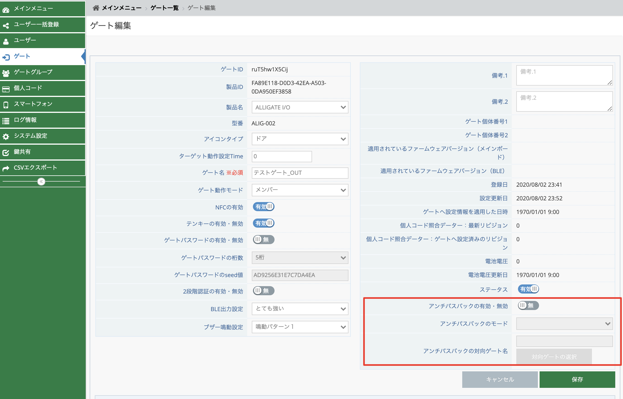Click the personal code card icon

tap(6, 89)
